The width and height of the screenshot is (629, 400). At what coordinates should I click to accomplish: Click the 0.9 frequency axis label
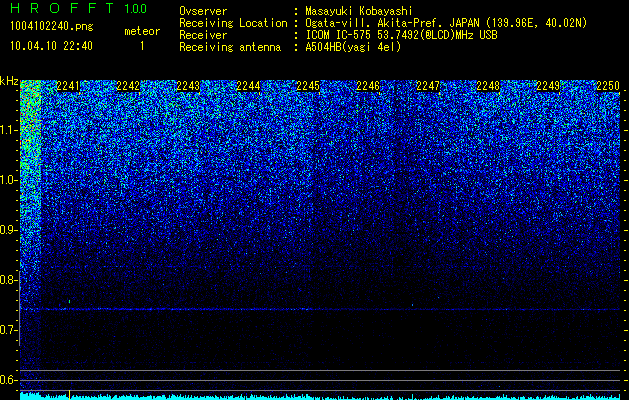tap(8, 230)
